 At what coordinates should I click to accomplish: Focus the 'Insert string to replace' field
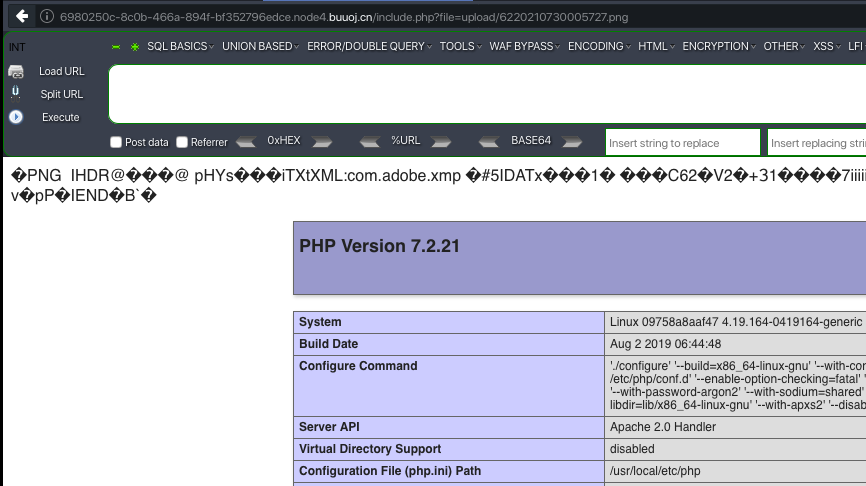click(x=683, y=142)
